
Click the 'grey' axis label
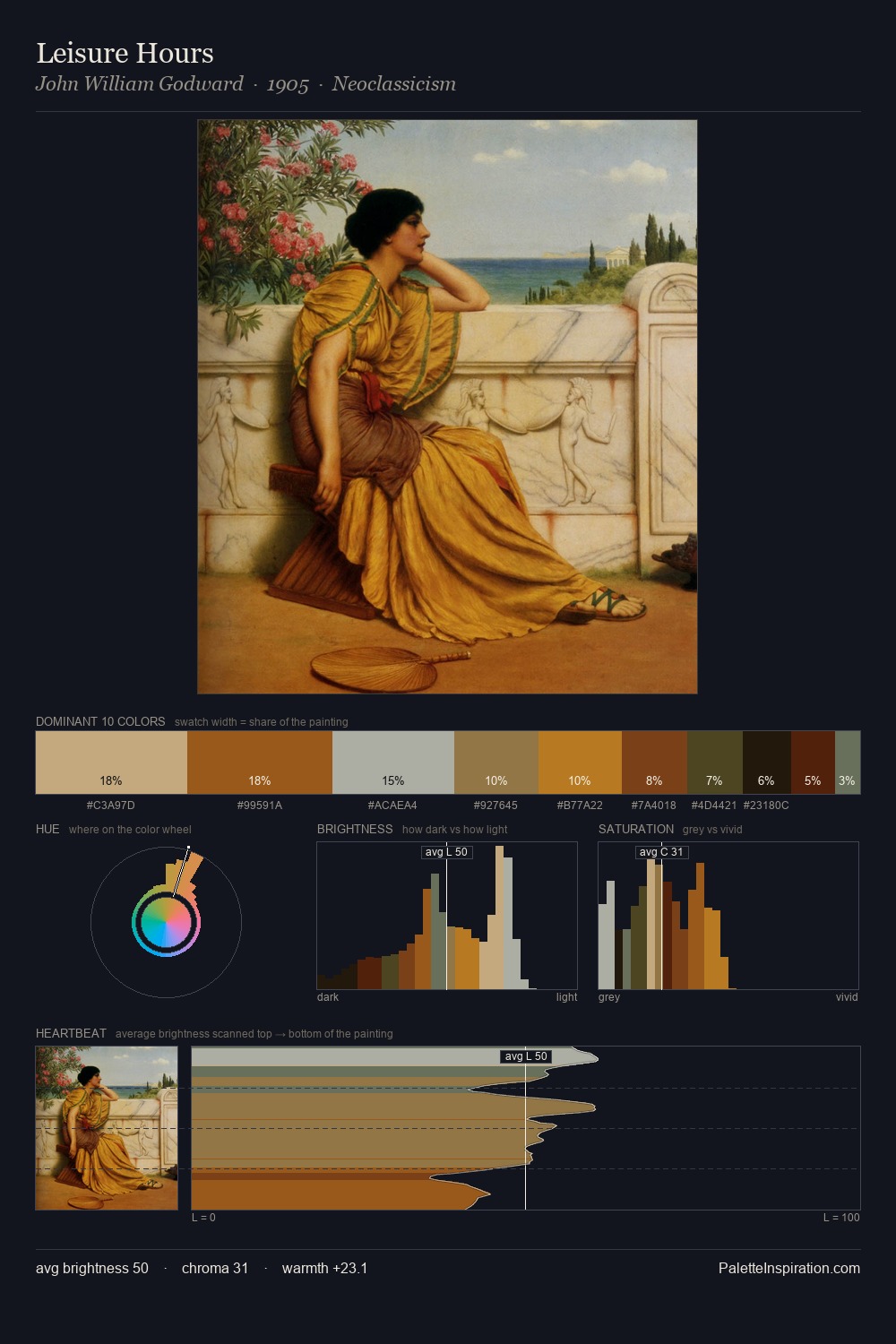point(609,997)
